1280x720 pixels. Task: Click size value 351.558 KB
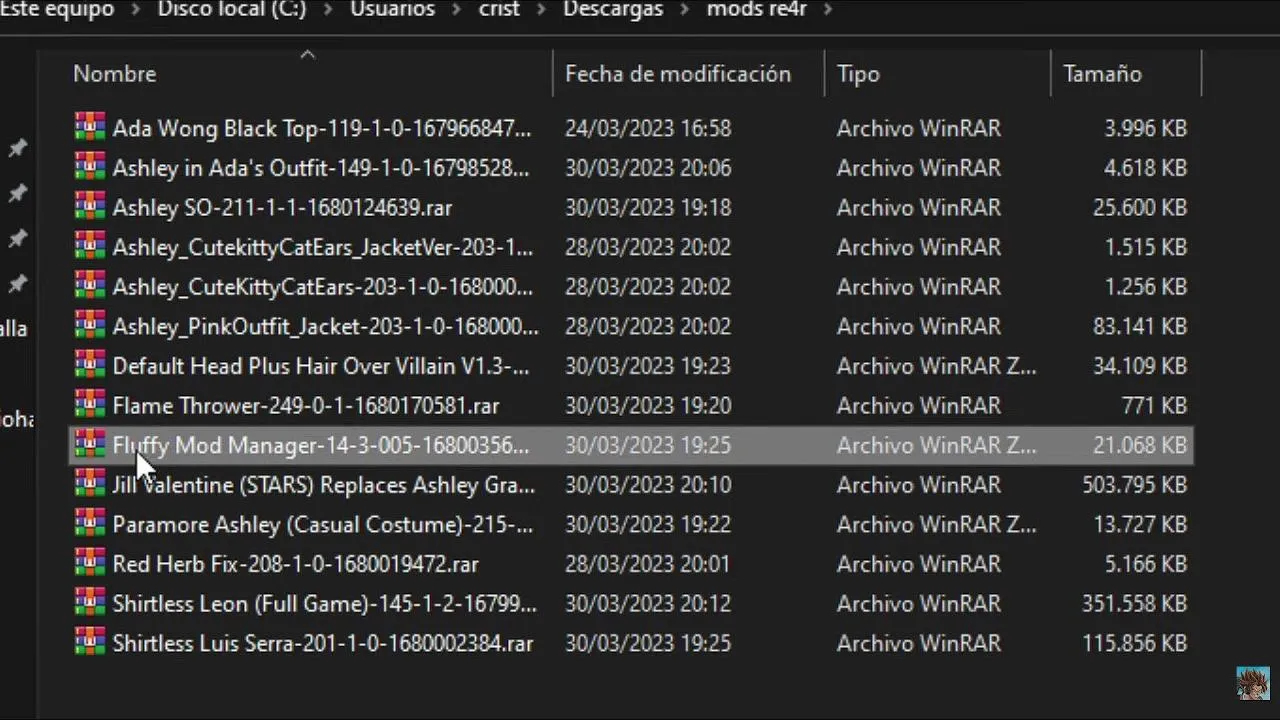1134,604
